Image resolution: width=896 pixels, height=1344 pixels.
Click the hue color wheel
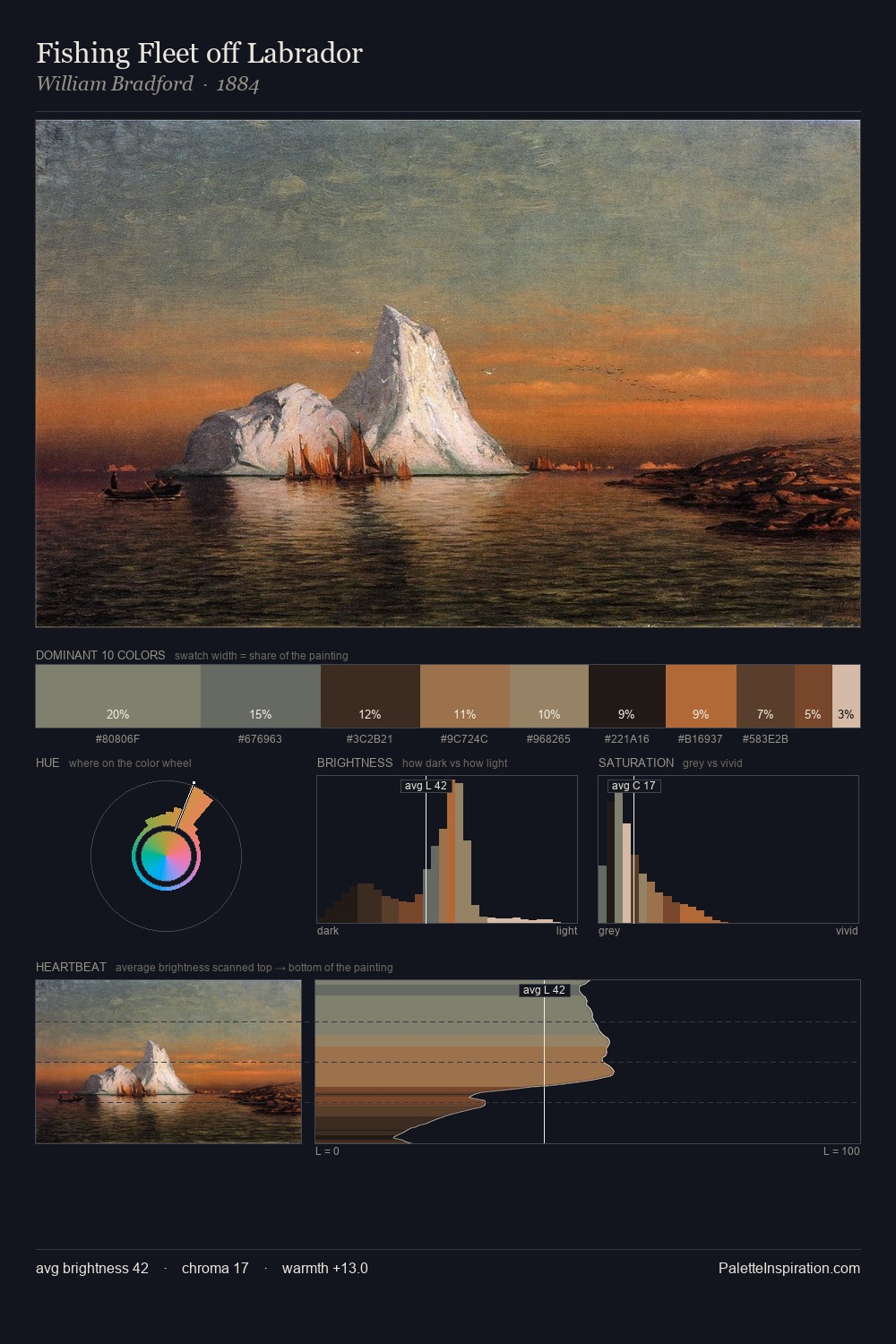pyautogui.click(x=166, y=856)
